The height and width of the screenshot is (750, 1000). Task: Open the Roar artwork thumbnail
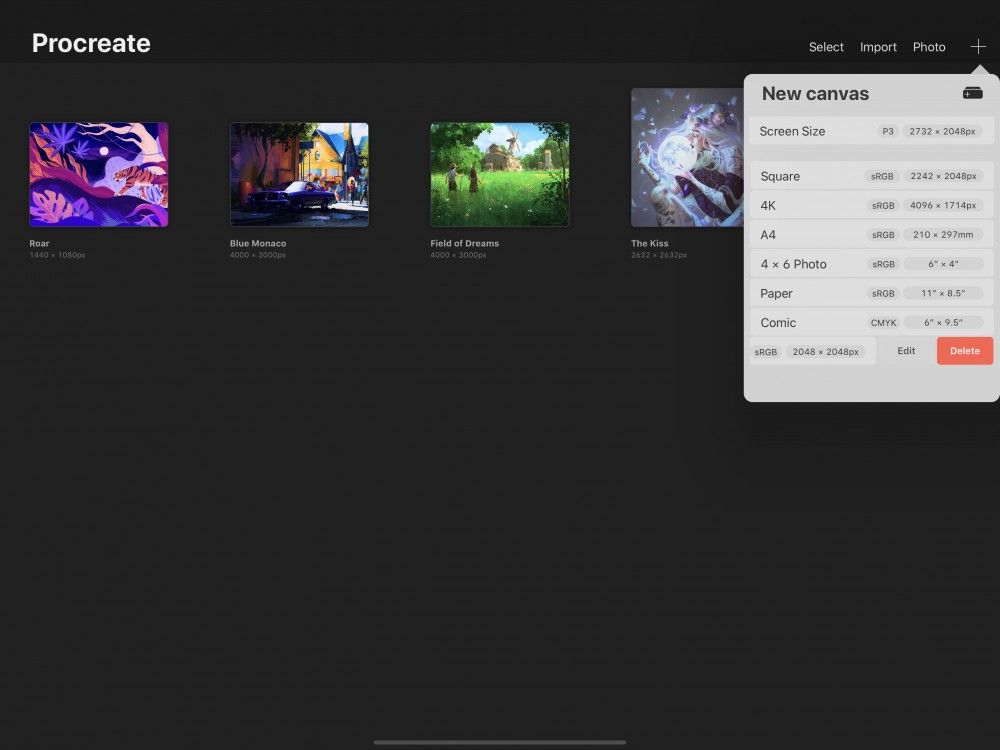pos(99,175)
